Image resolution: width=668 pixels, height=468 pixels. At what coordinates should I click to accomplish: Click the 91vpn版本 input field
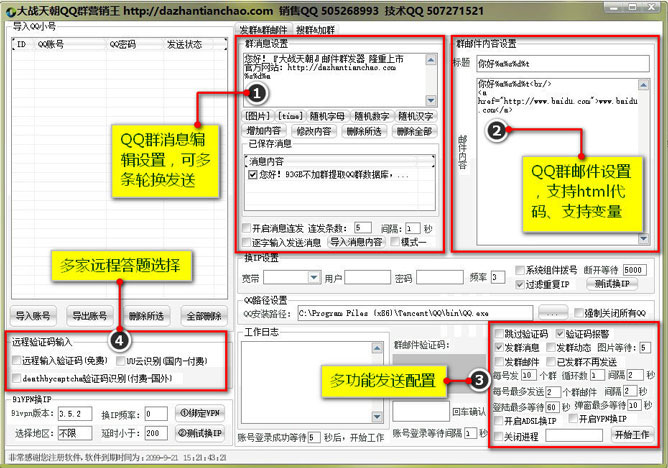pos(75,413)
